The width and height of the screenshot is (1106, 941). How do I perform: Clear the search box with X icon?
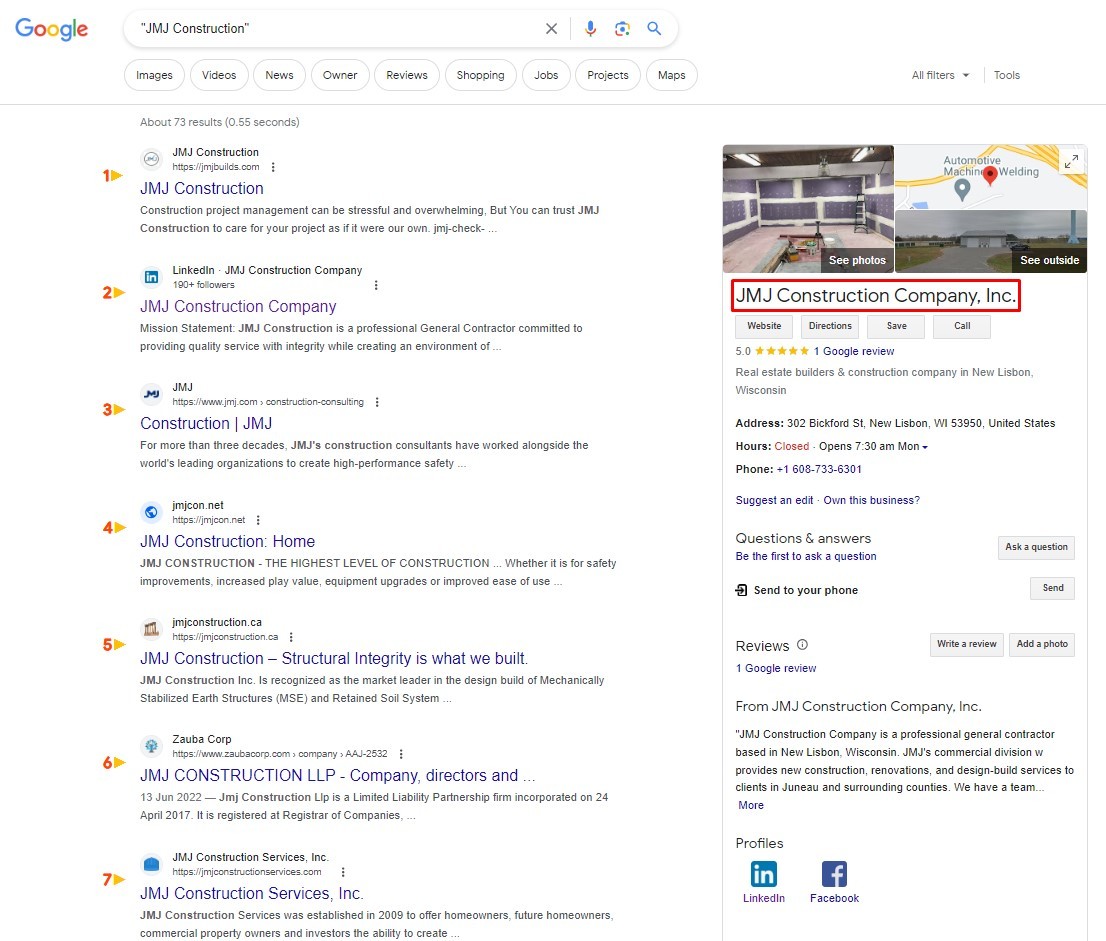[x=552, y=29]
